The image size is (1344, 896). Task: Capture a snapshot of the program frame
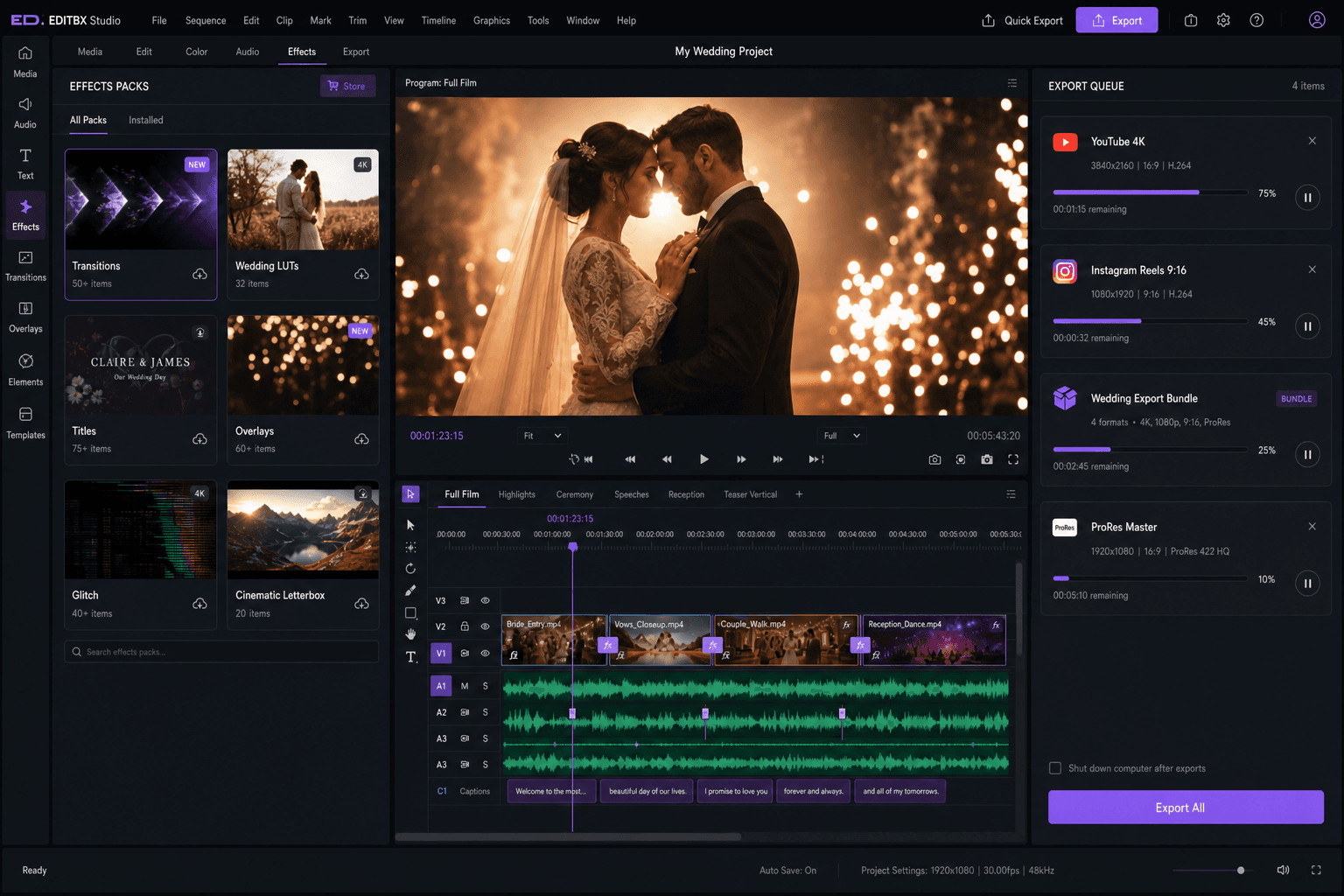click(x=934, y=459)
